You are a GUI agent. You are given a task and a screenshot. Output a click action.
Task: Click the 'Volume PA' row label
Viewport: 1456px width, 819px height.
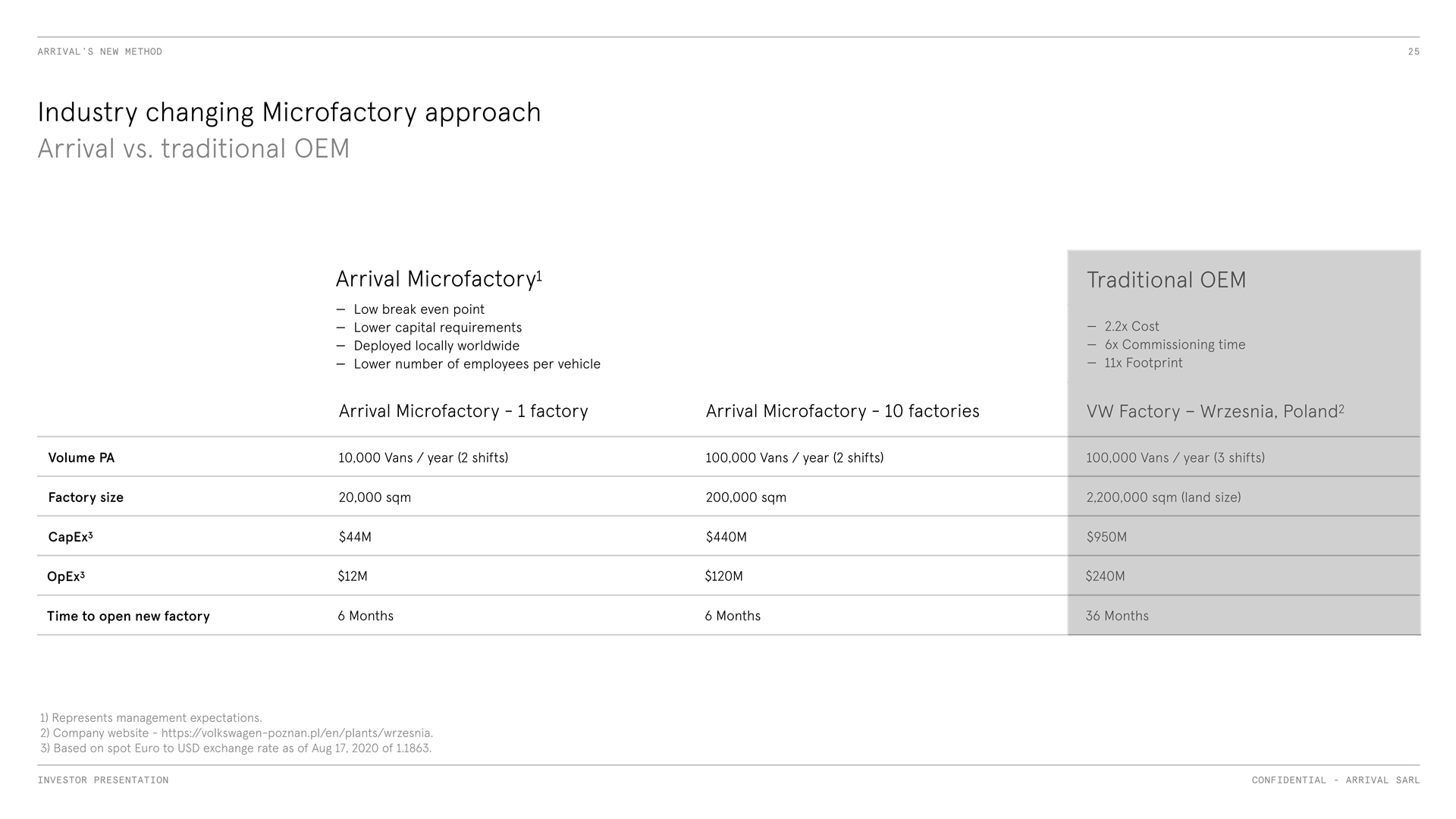(x=81, y=458)
